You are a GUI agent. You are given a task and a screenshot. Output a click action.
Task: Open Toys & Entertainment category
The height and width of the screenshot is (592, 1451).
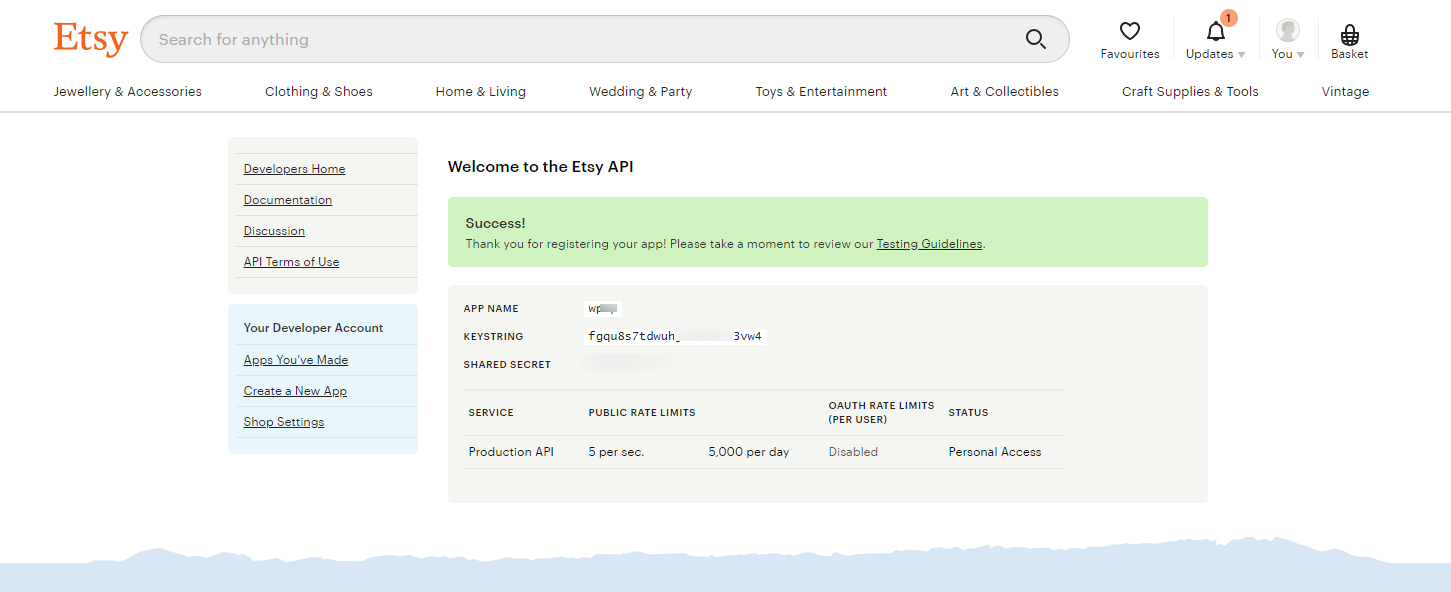(x=821, y=91)
